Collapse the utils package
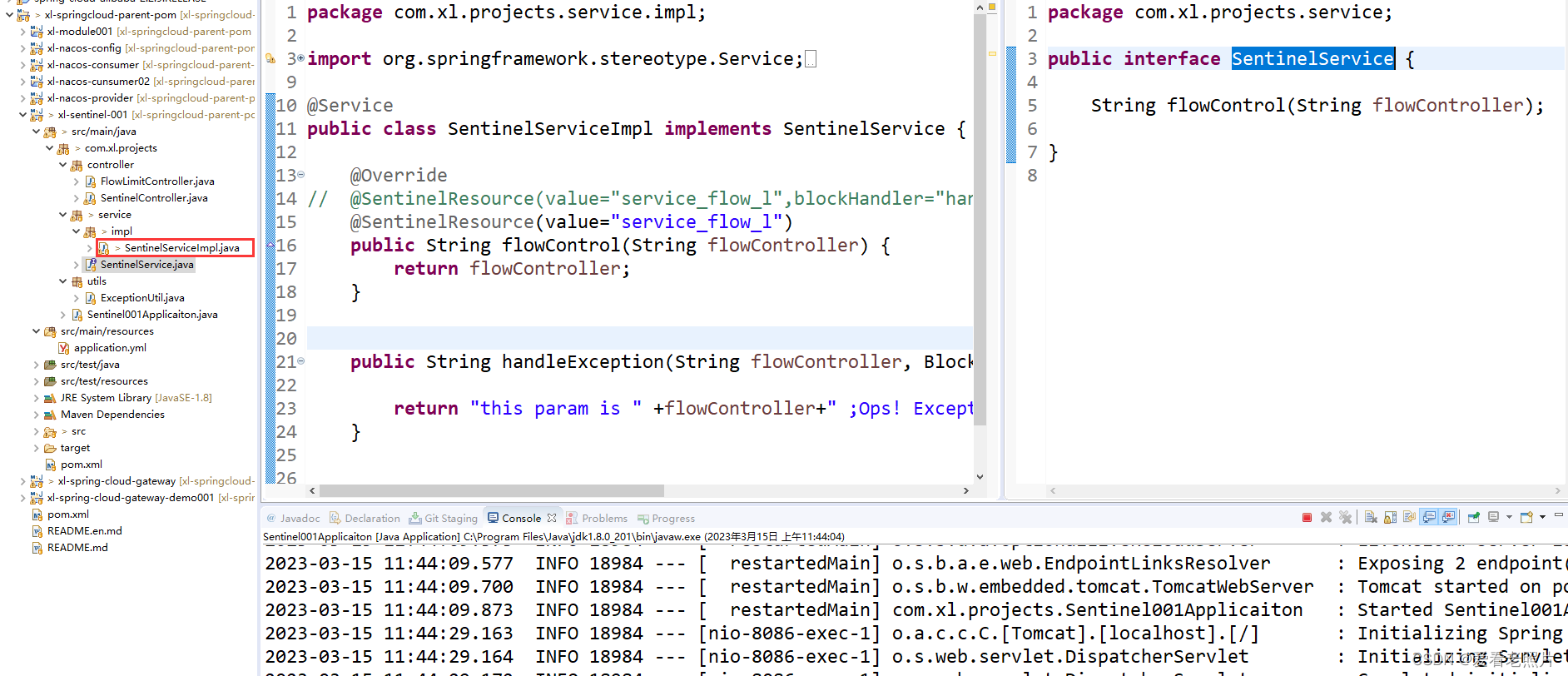This screenshot has height=676, width=1568. (x=62, y=281)
